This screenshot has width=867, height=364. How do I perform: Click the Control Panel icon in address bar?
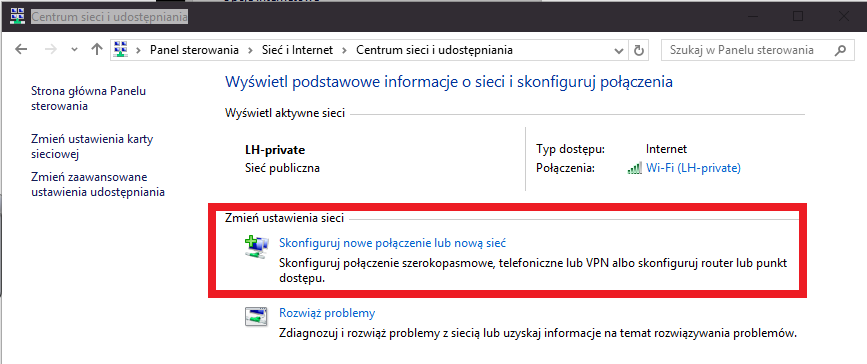121,50
